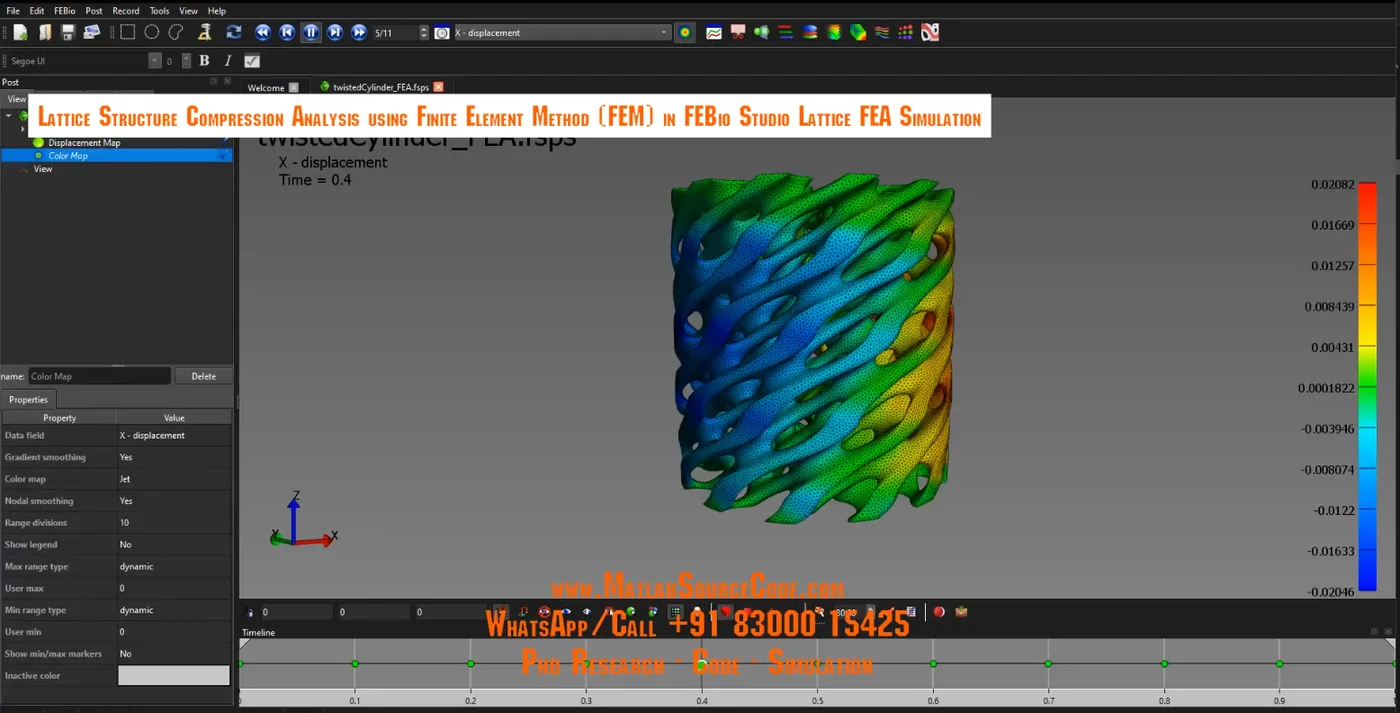Pause the animation playback
The width and height of the screenshot is (1400, 713).
[311, 33]
